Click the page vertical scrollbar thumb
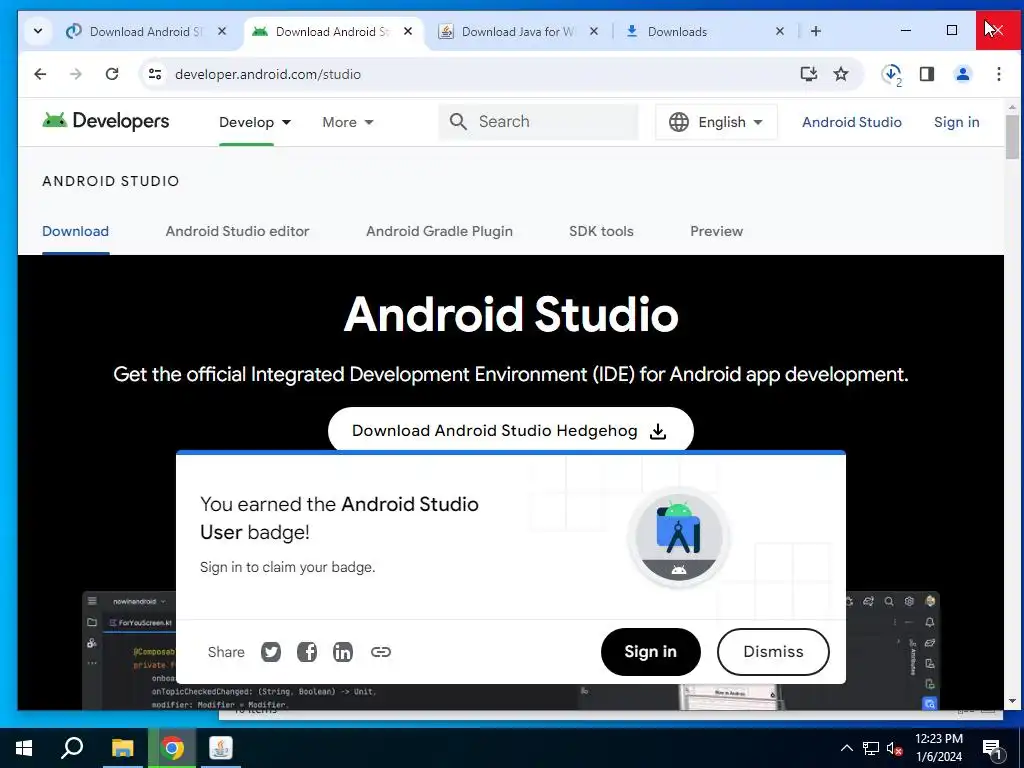Screen dimensions: 1024x768 (x=1012, y=136)
